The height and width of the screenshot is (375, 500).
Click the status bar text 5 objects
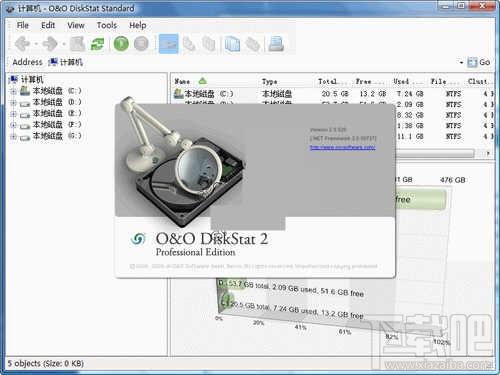tap(46, 363)
